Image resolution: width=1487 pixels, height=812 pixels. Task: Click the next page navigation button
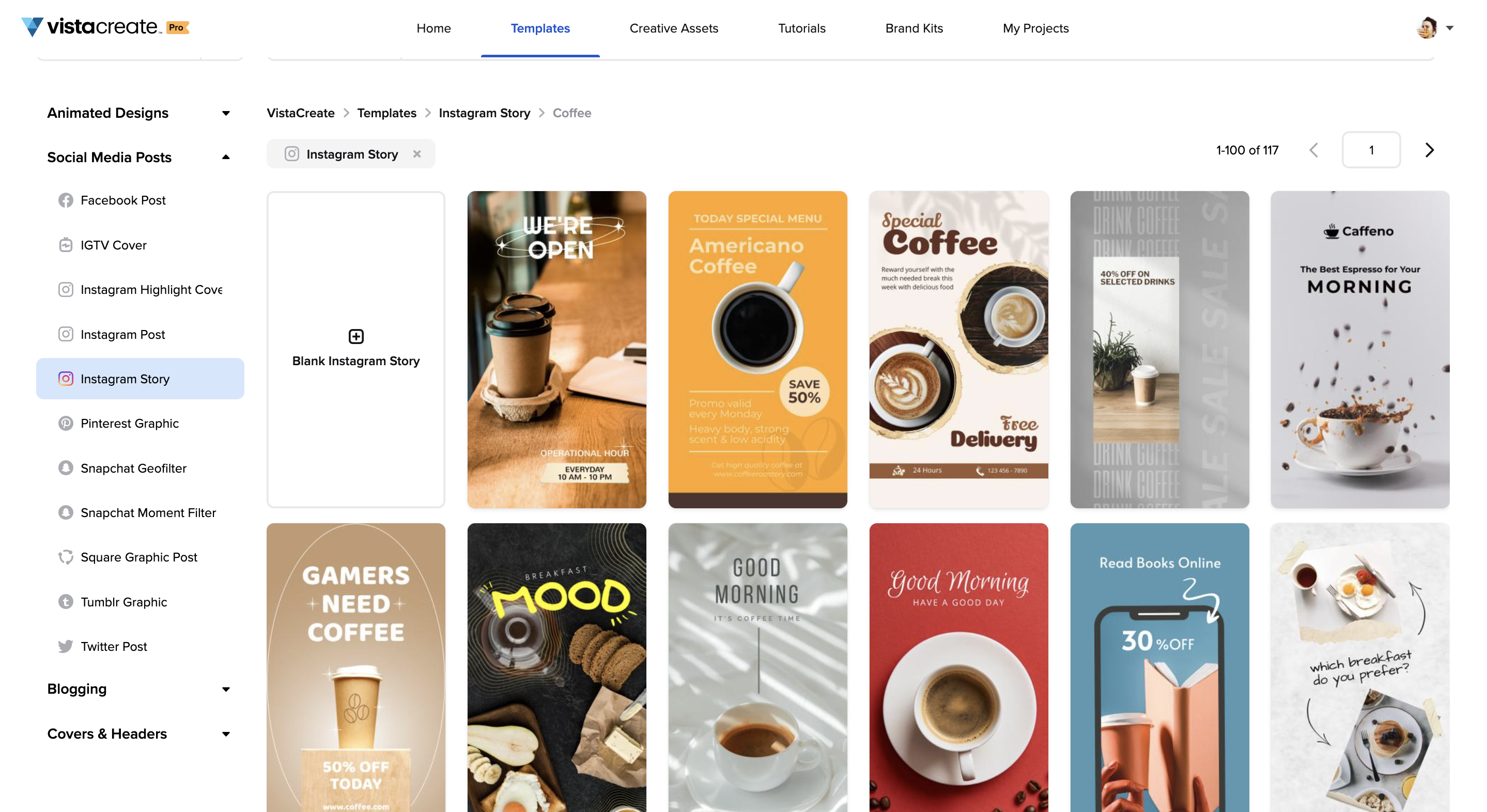pos(1431,150)
